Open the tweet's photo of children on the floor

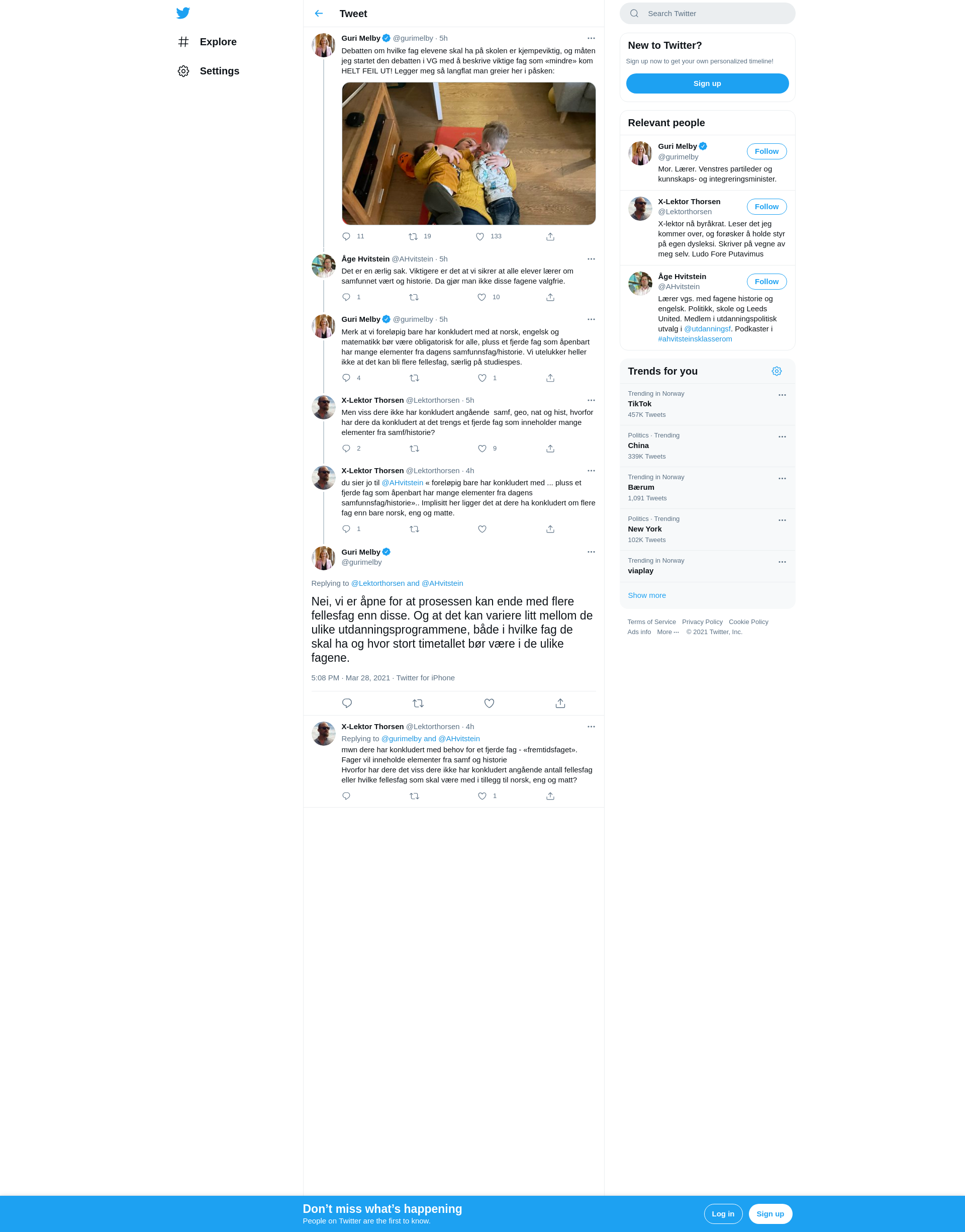point(468,154)
